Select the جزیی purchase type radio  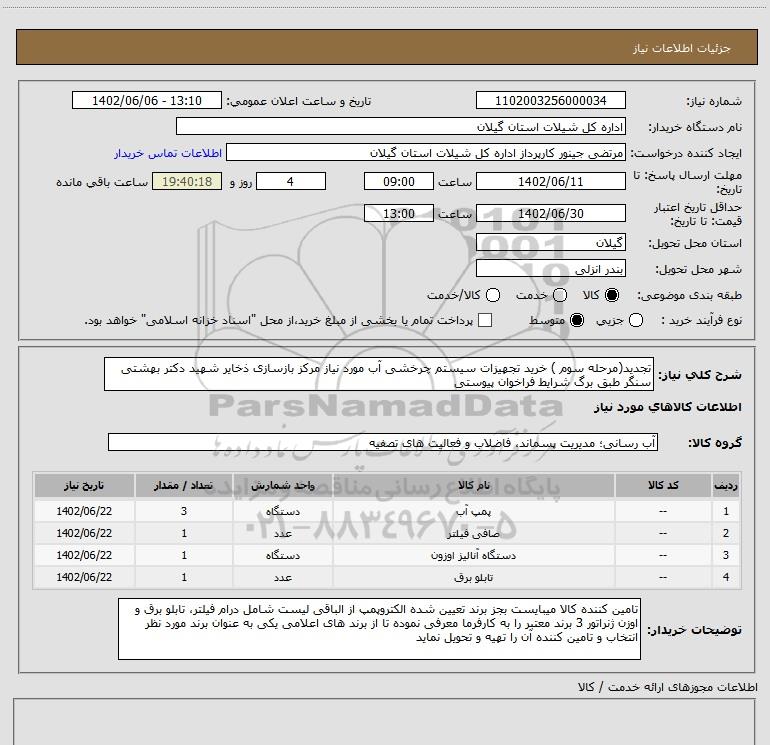tap(636, 321)
